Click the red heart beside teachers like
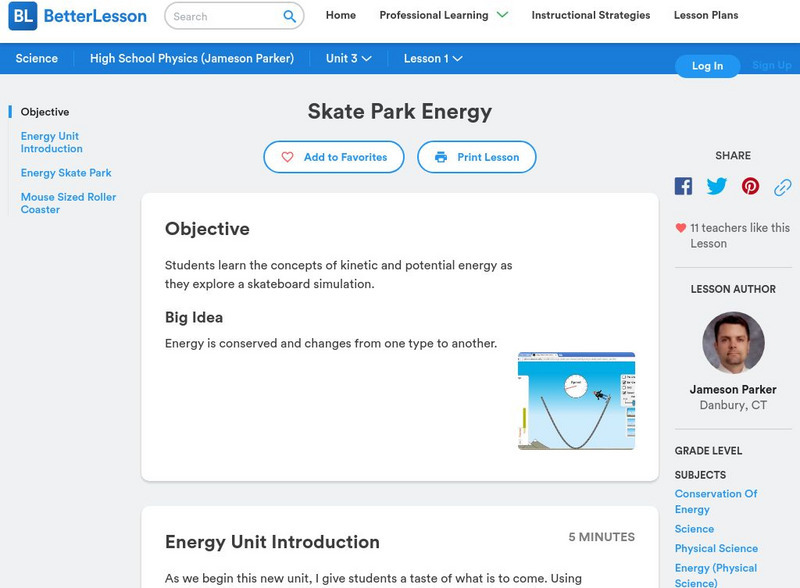 click(680, 228)
